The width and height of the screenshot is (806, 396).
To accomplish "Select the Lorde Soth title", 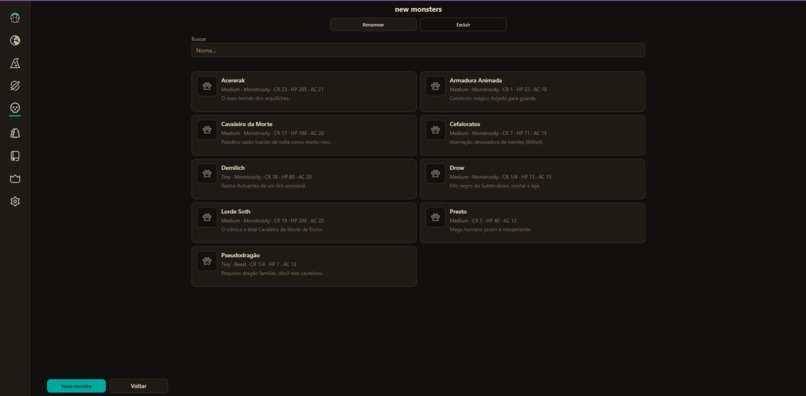I will [x=236, y=212].
